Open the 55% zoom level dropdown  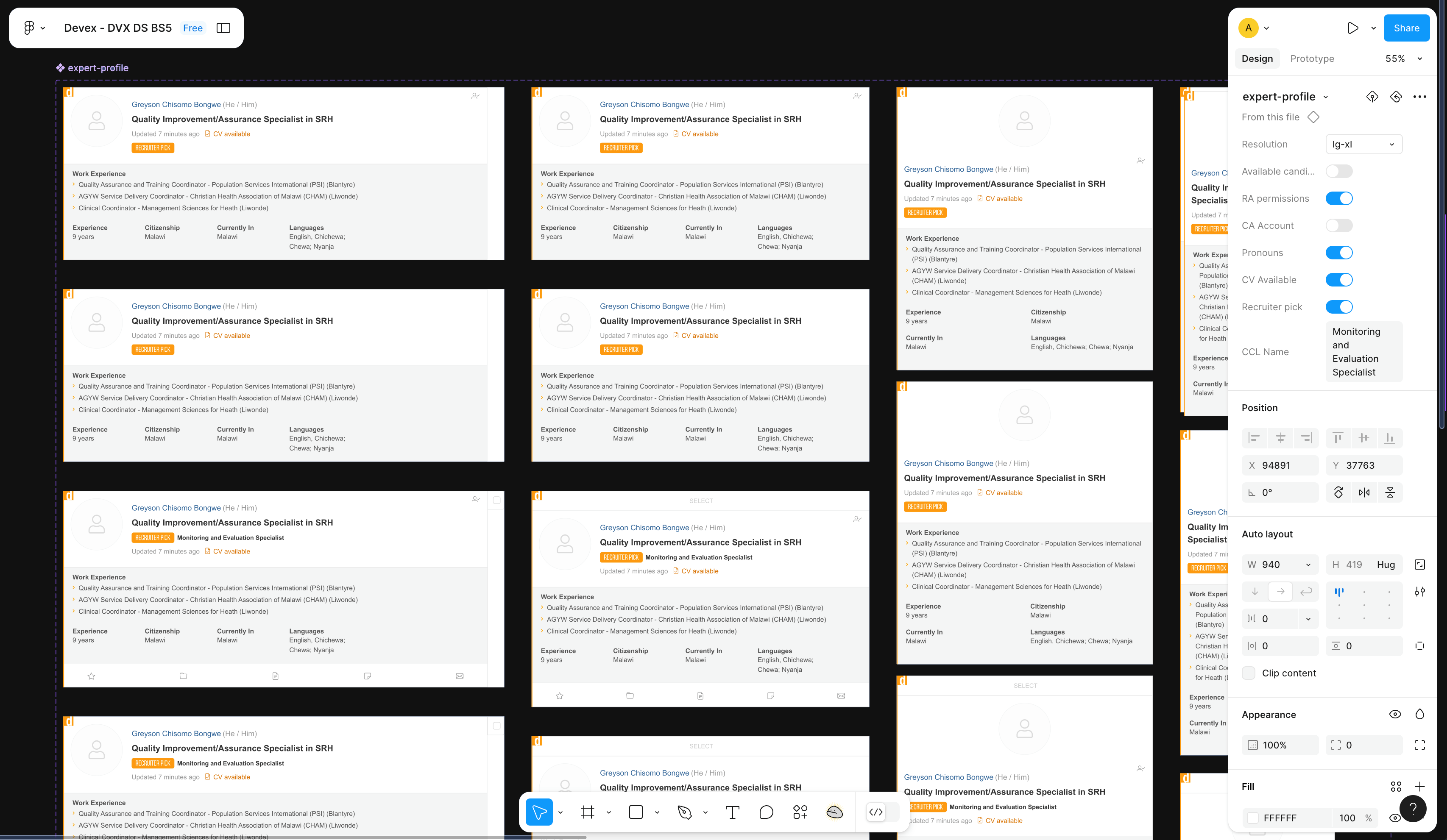pyautogui.click(x=1403, y=58)
